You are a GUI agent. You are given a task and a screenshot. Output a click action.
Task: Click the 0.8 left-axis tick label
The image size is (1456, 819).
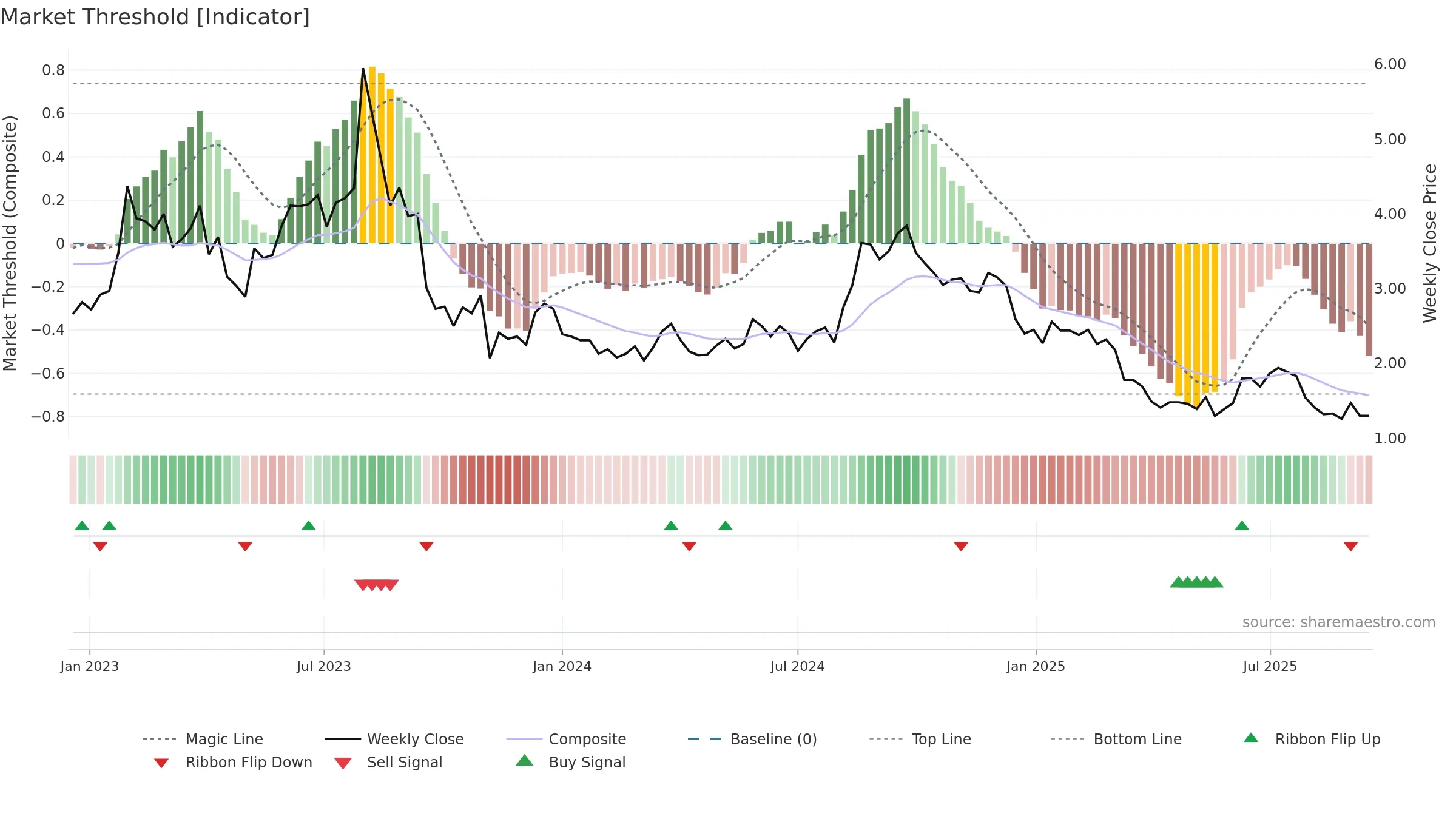tap(53, 70)
